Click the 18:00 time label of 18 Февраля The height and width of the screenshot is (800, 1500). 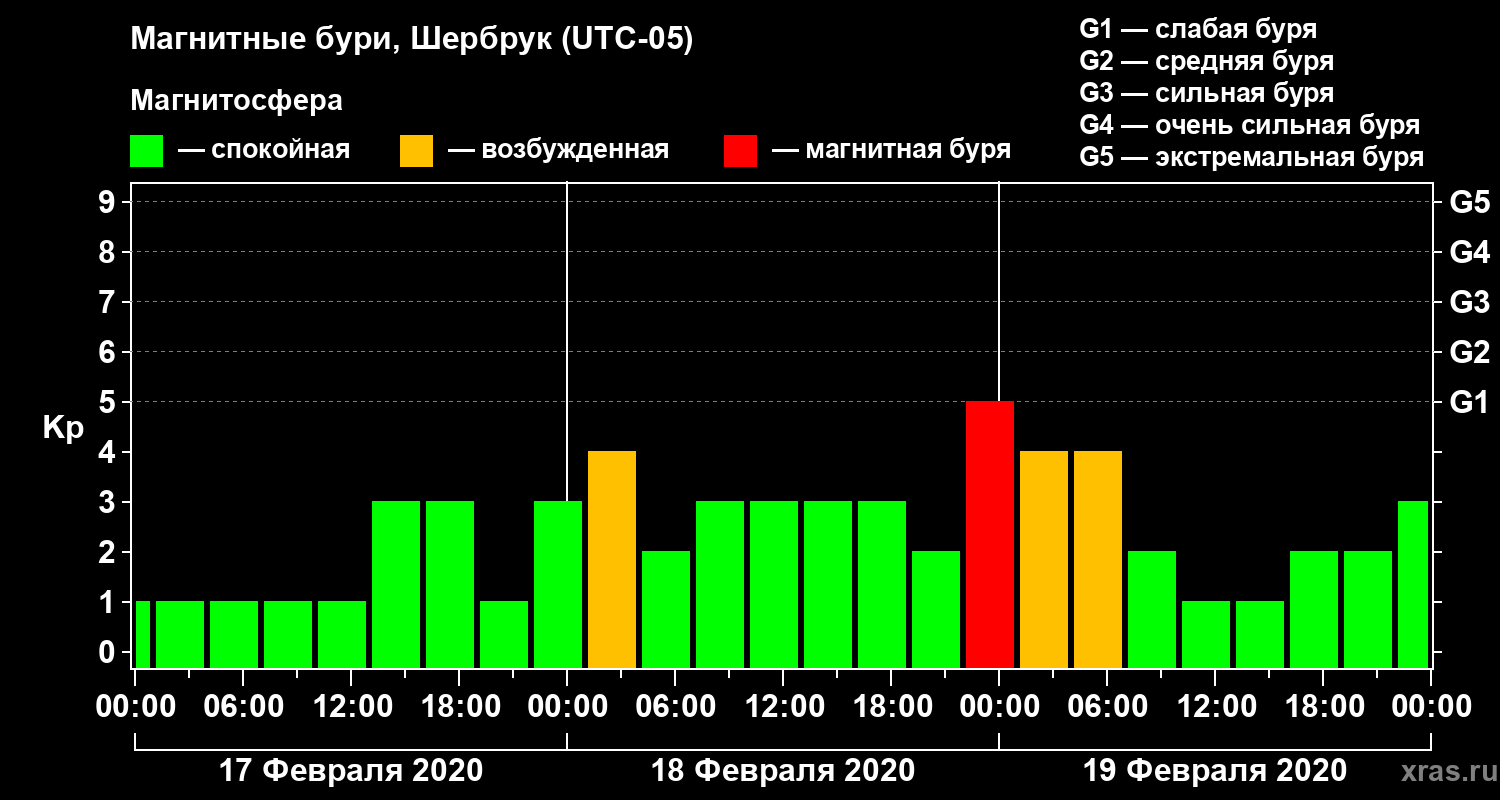pos(891,707)
